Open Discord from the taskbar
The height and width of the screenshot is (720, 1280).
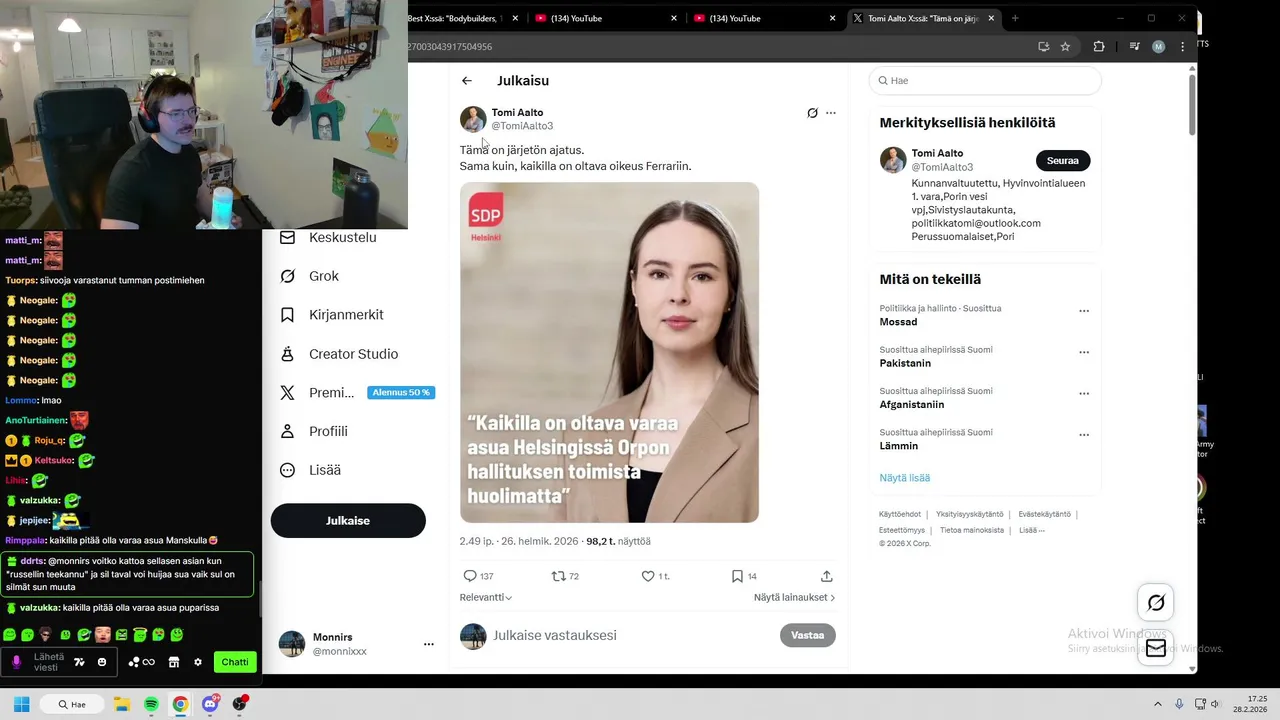(210, 704)
